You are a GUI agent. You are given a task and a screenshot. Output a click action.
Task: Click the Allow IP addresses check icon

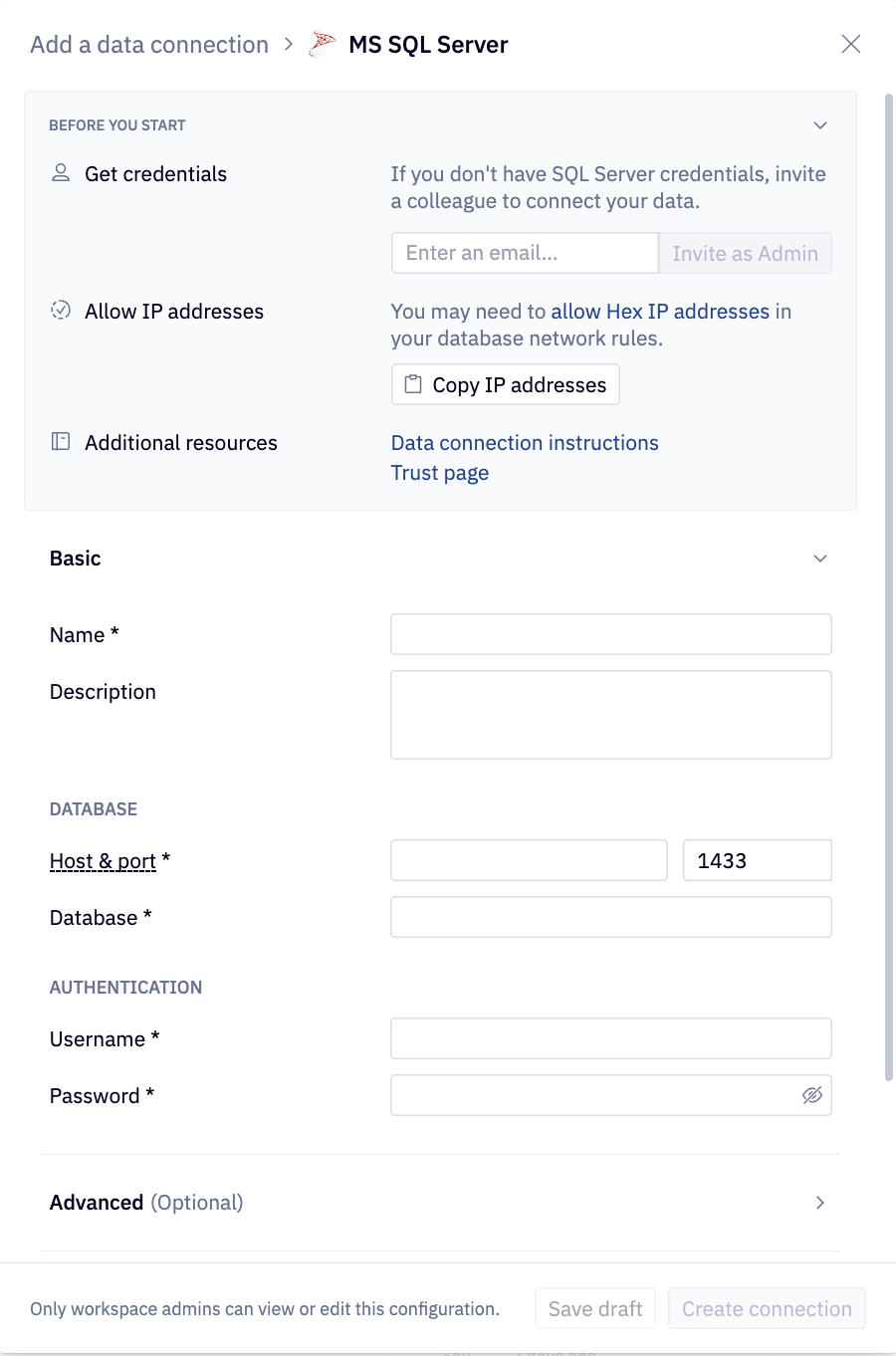pyautogui.click(x=61, y=311)
